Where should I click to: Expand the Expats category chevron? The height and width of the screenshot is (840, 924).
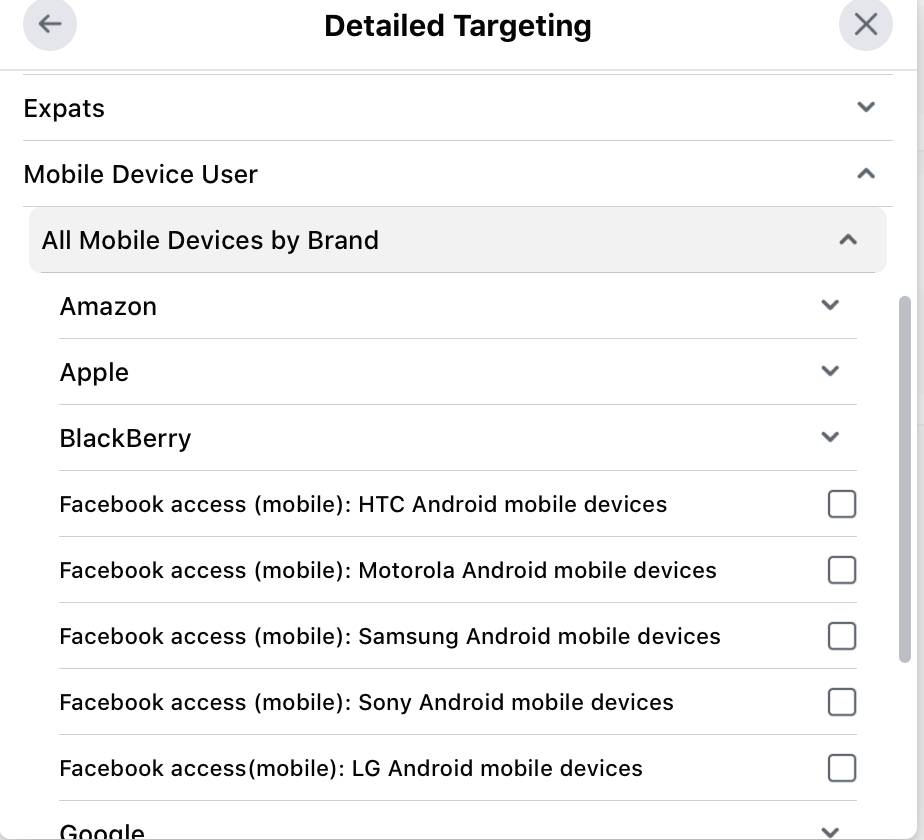[x=866, y=107]
